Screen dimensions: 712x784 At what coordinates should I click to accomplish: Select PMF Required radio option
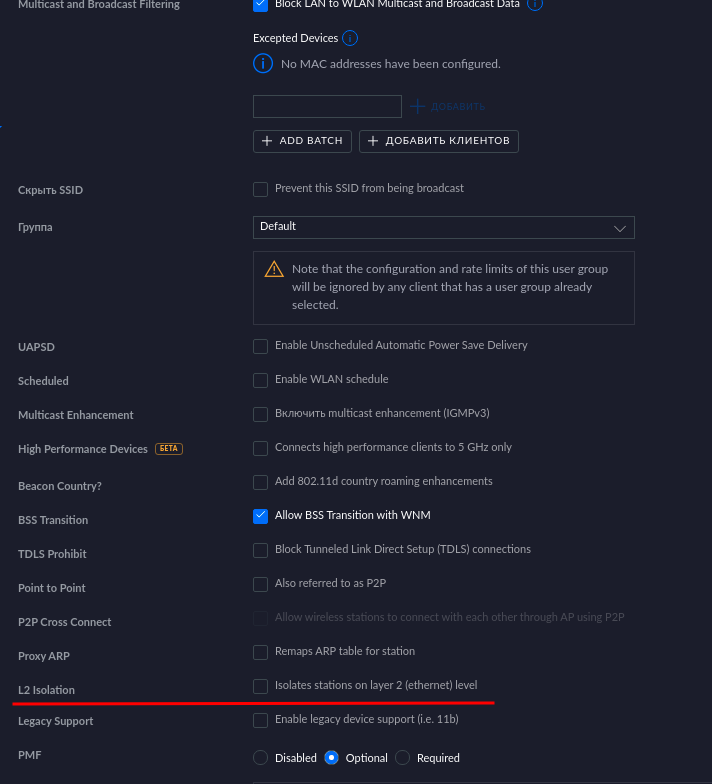tap(402, 758)
